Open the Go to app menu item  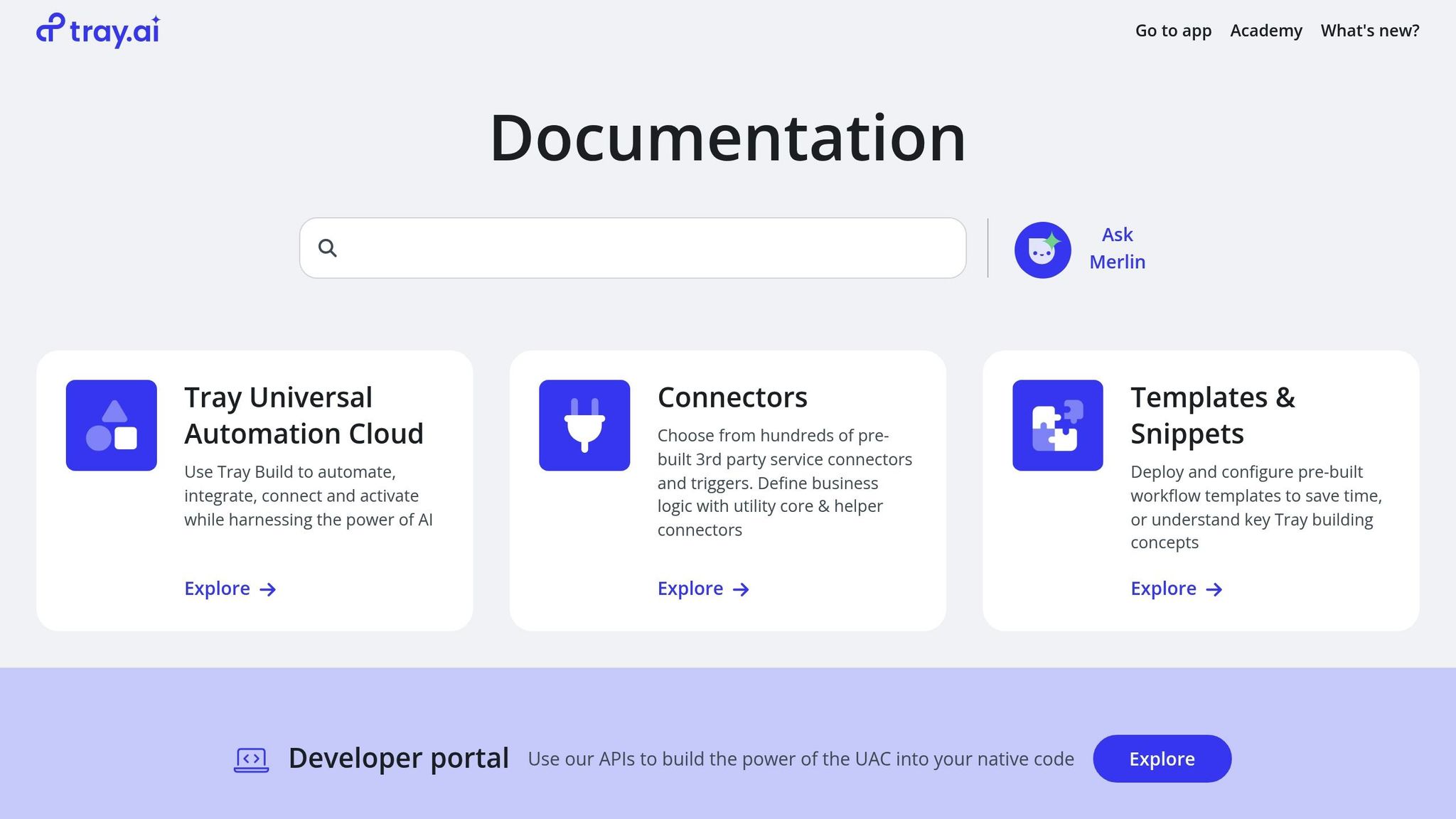tap(1174, 31)
